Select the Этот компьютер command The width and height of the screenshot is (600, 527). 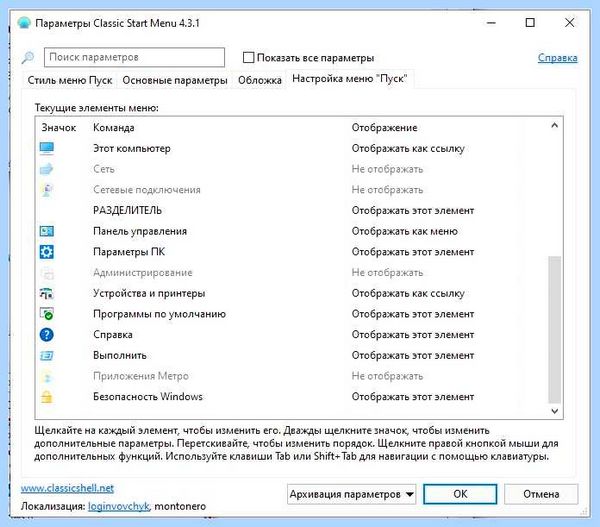[x=132, y=148]
